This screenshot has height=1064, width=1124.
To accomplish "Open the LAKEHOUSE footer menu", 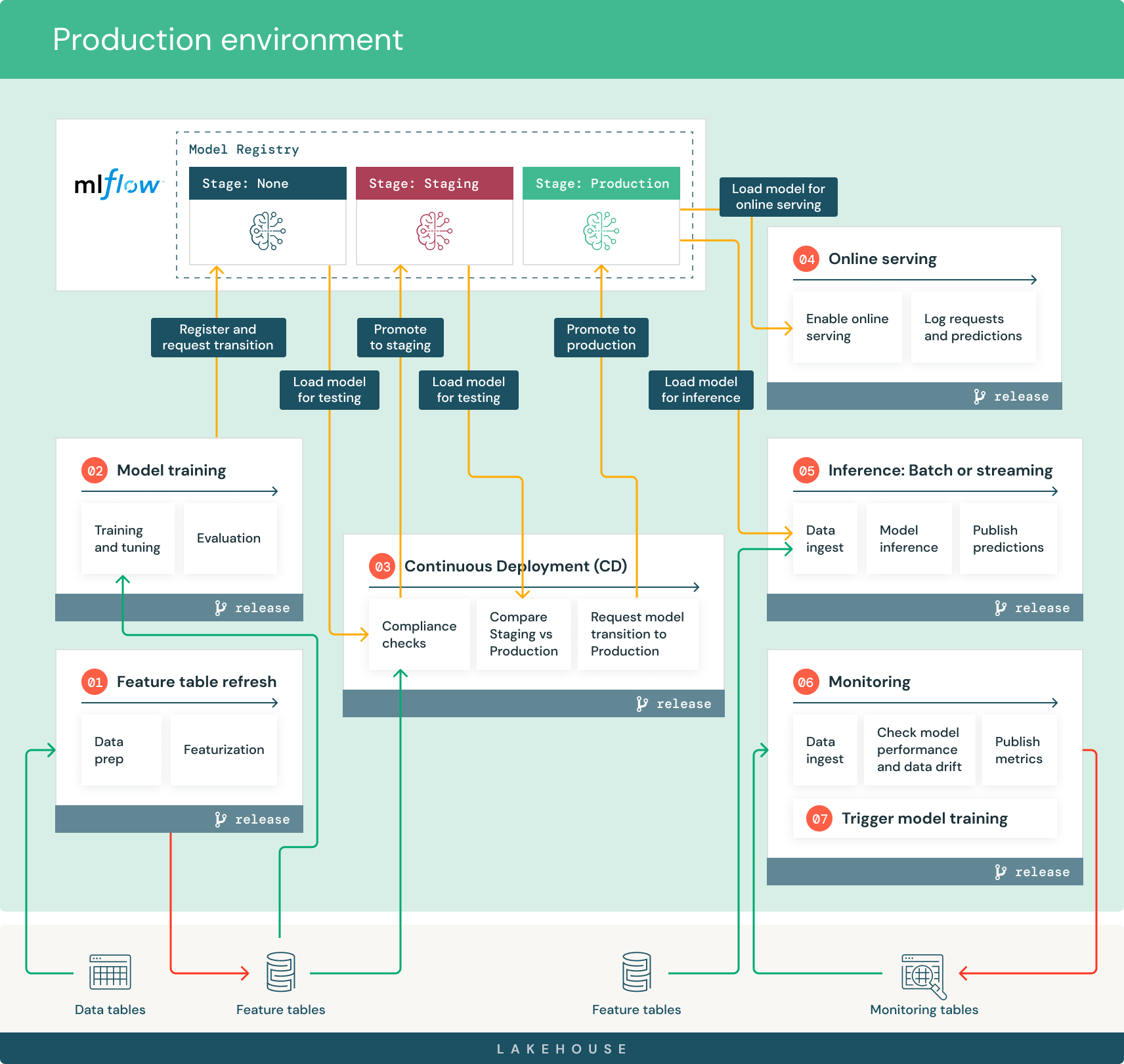I will point(562,1048).
